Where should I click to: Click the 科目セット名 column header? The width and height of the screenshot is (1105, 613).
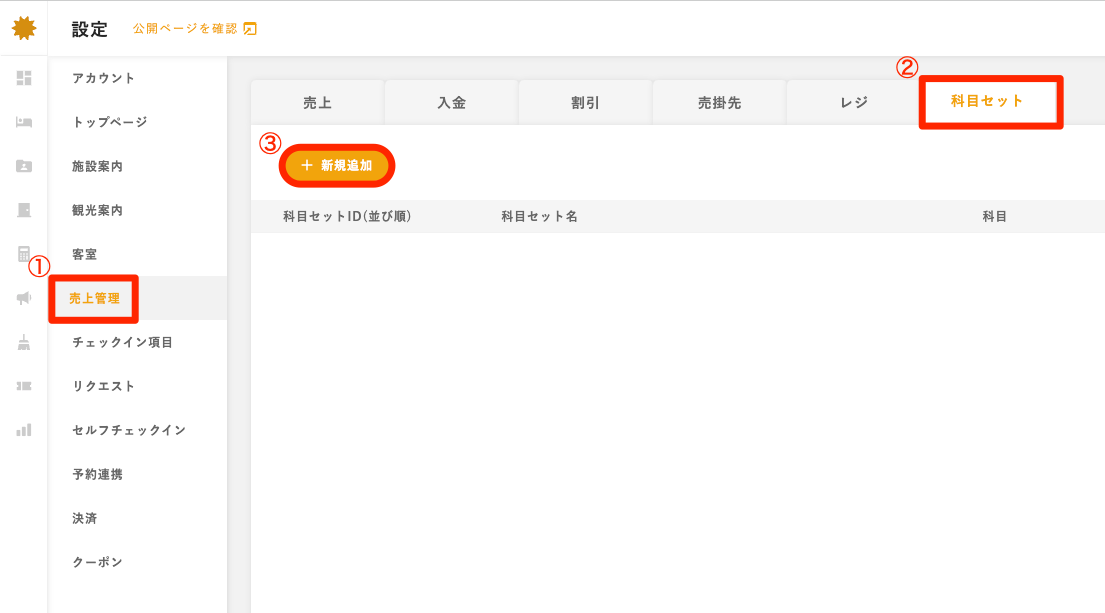point(539,216)
